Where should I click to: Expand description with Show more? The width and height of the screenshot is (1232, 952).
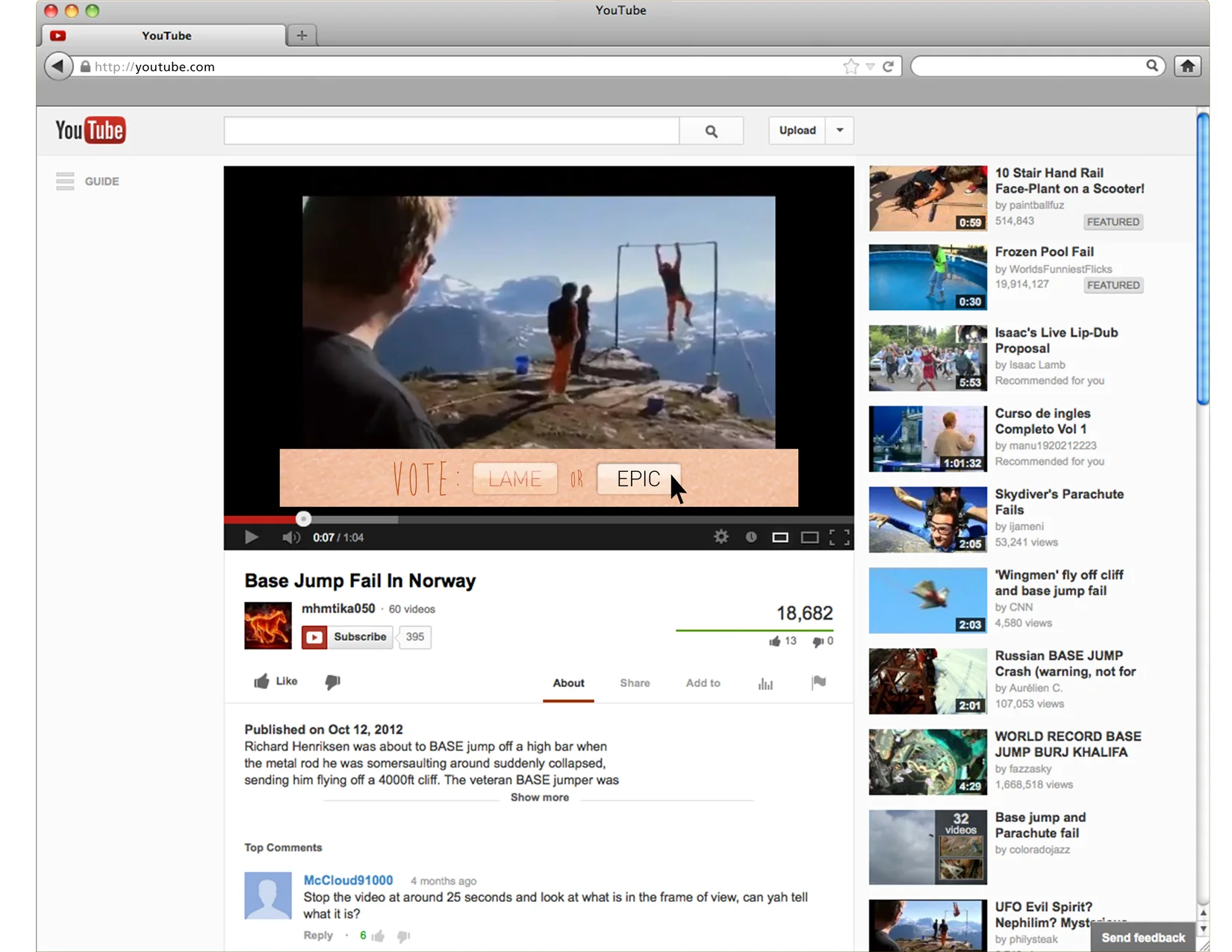(x=540, y=797)
